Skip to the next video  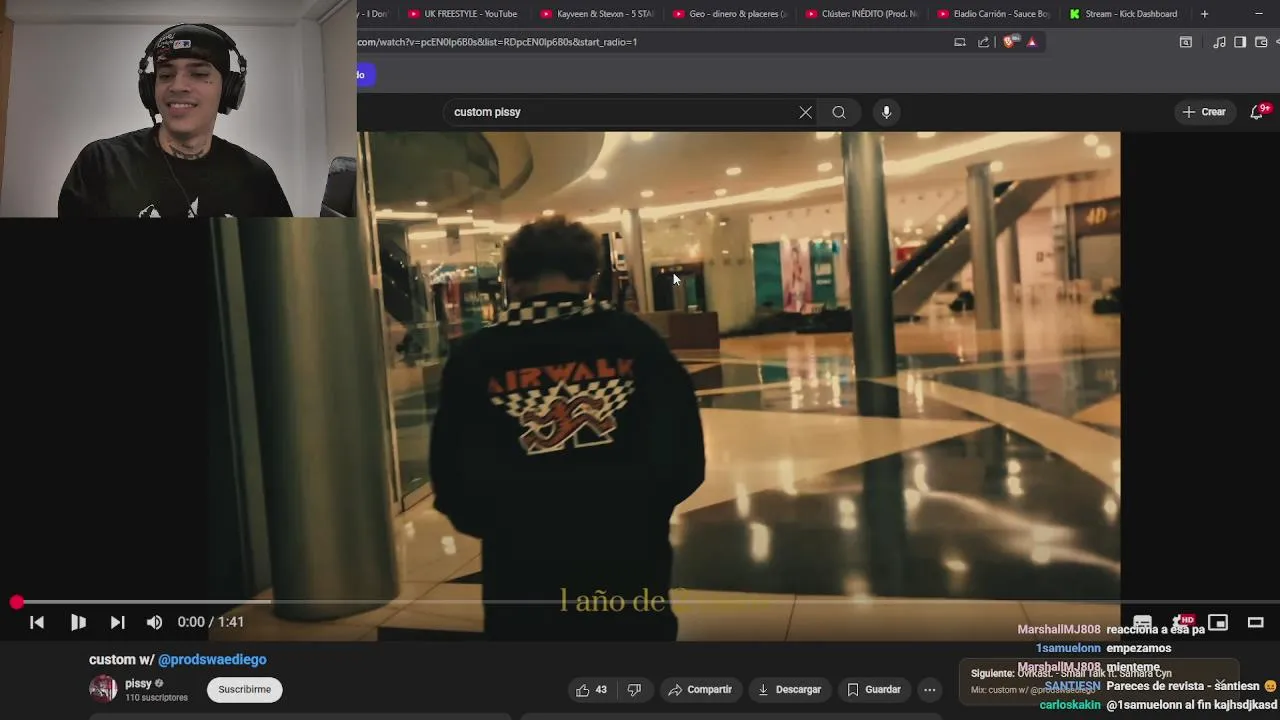117,622
